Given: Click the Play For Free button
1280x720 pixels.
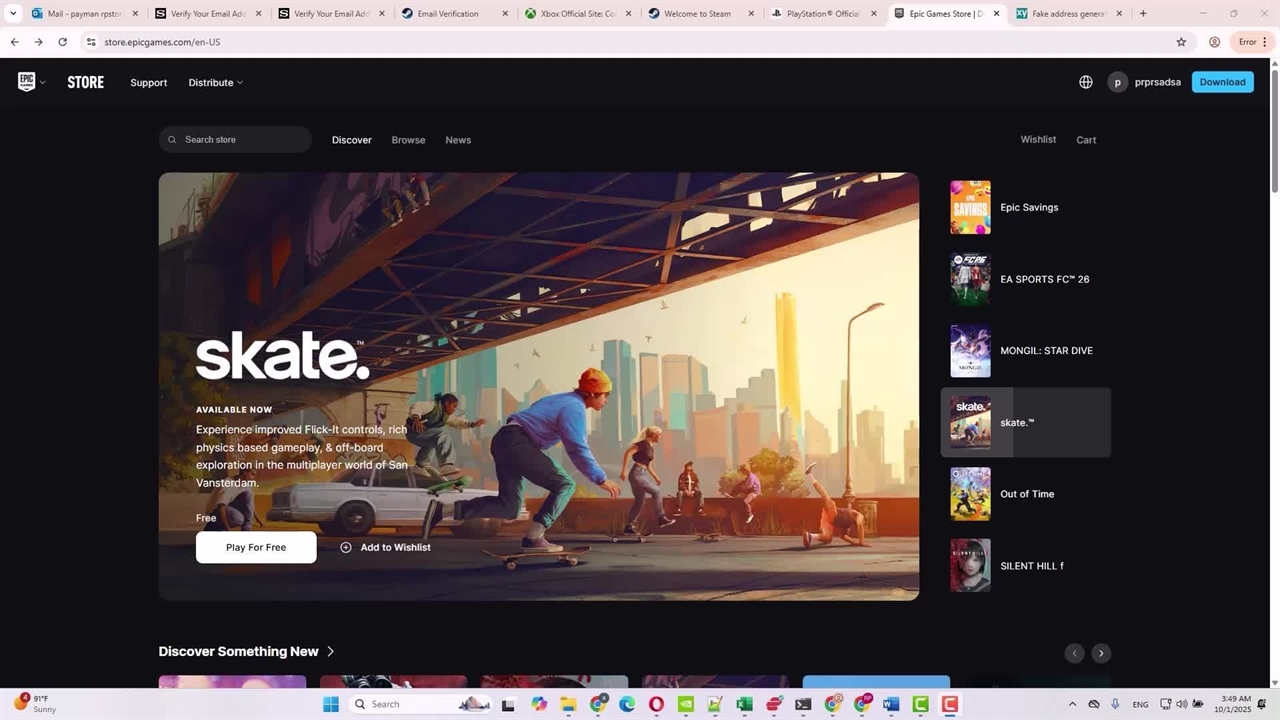Looking at the screenshot, I should (x=256, y=547).
